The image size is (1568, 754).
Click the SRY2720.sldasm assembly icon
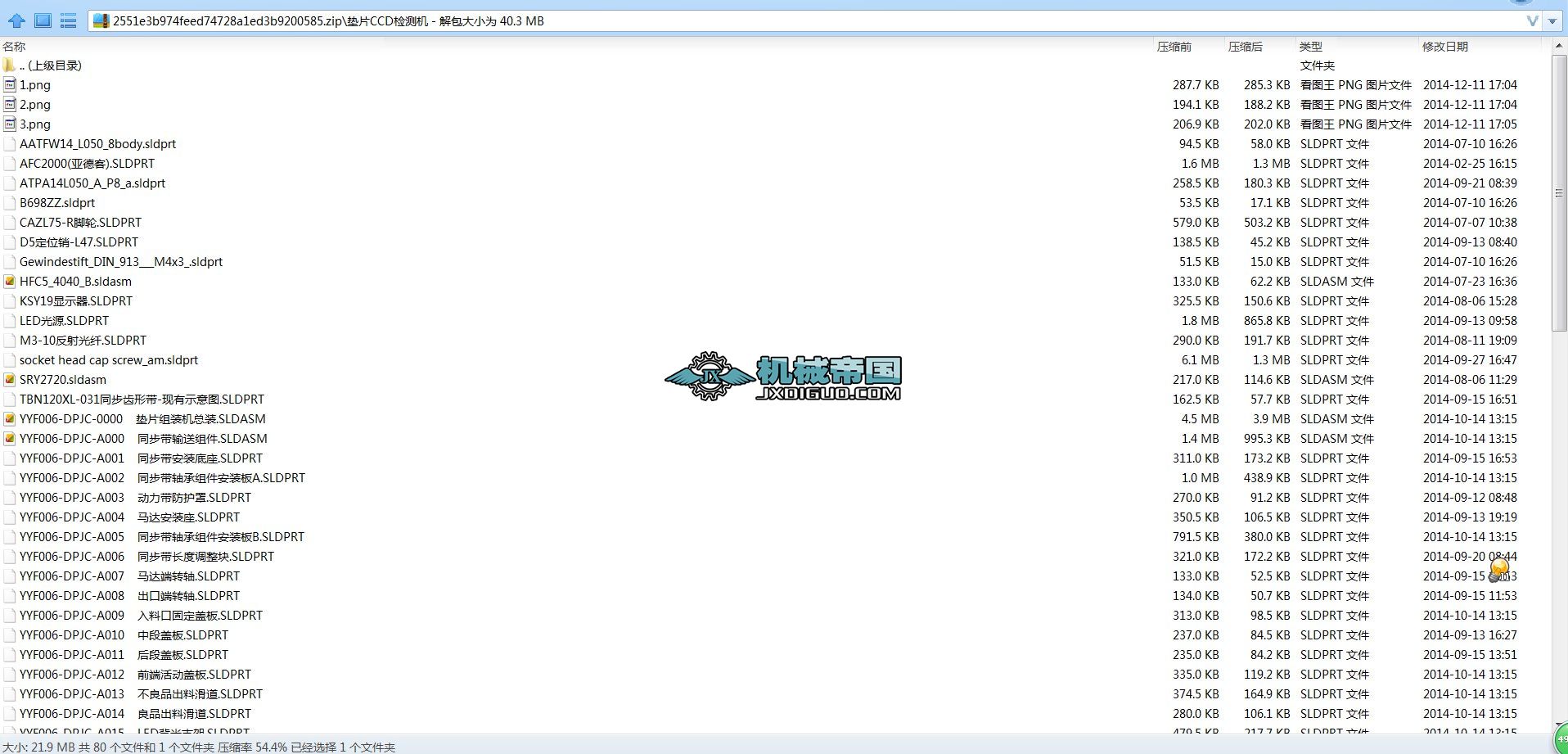tap(10, 380)
